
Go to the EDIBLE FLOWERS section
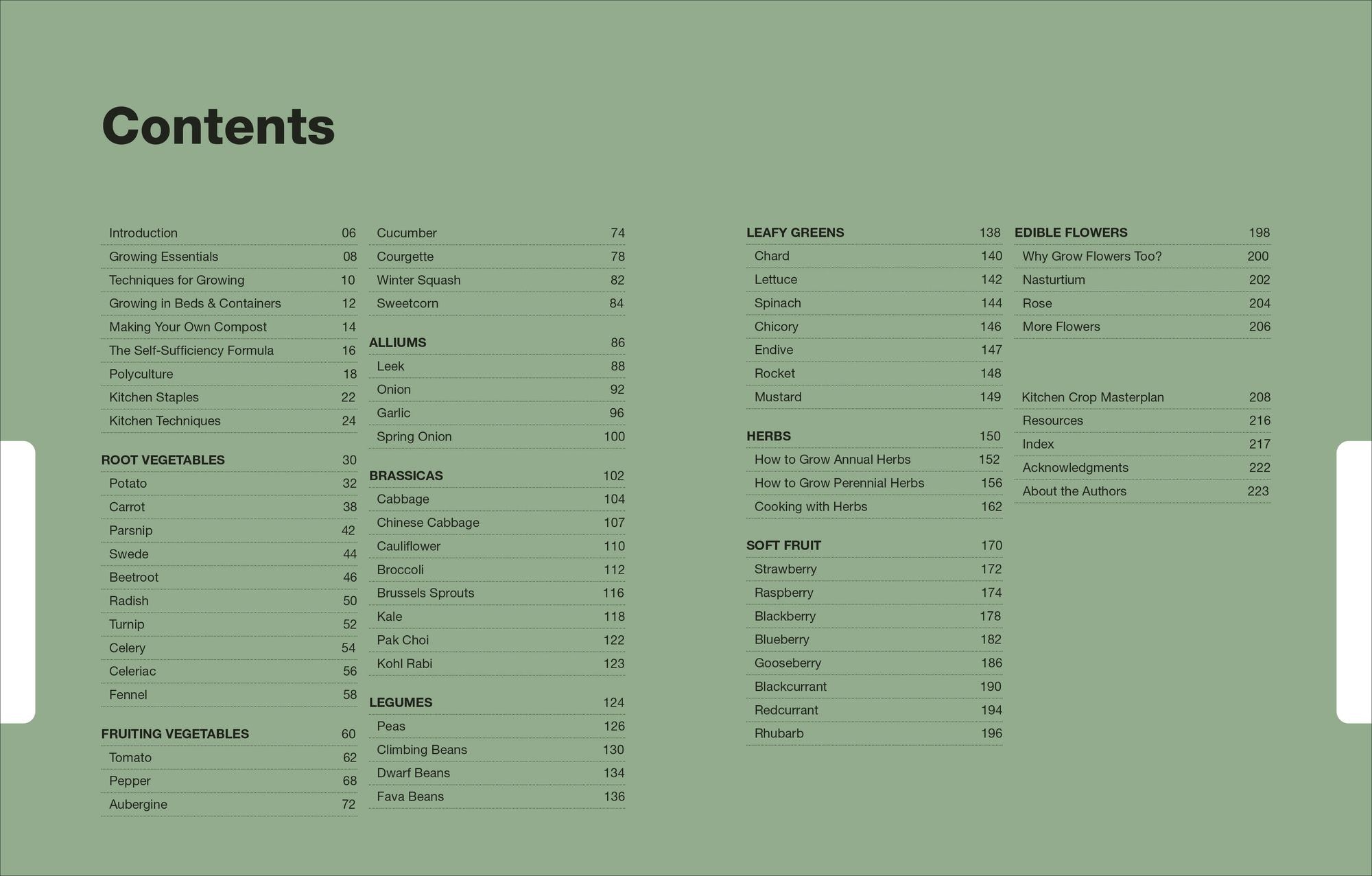[1071, 233]
